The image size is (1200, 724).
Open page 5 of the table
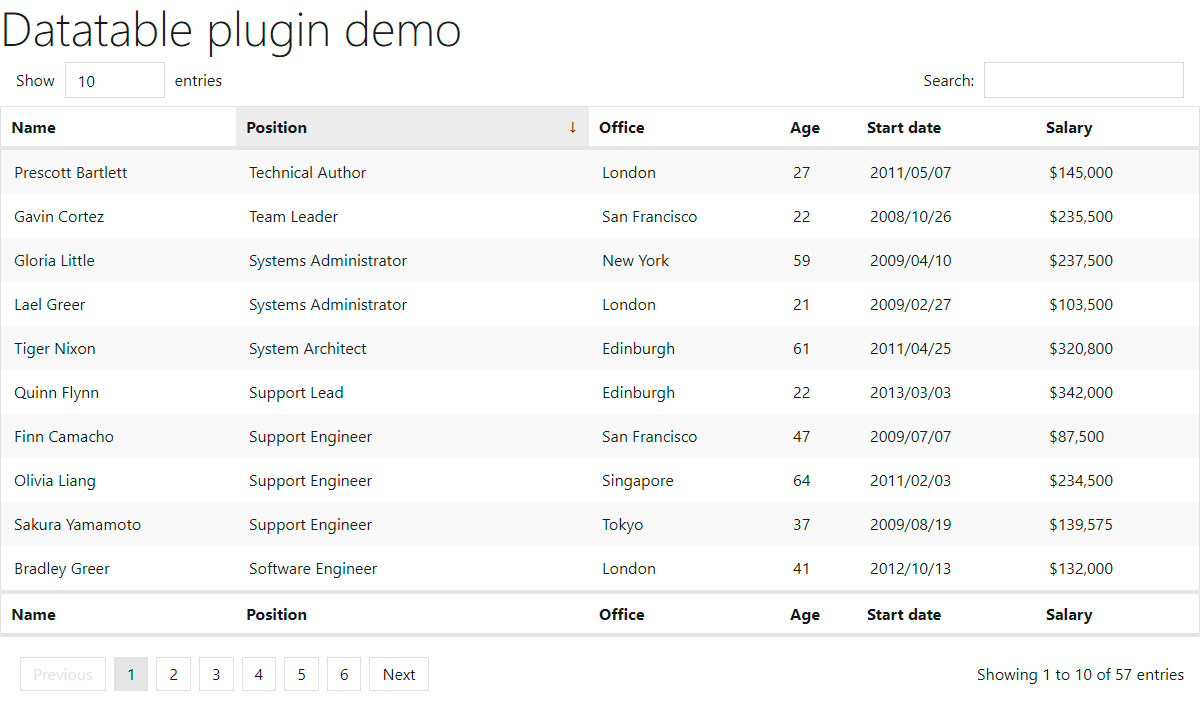click(301, 674)
